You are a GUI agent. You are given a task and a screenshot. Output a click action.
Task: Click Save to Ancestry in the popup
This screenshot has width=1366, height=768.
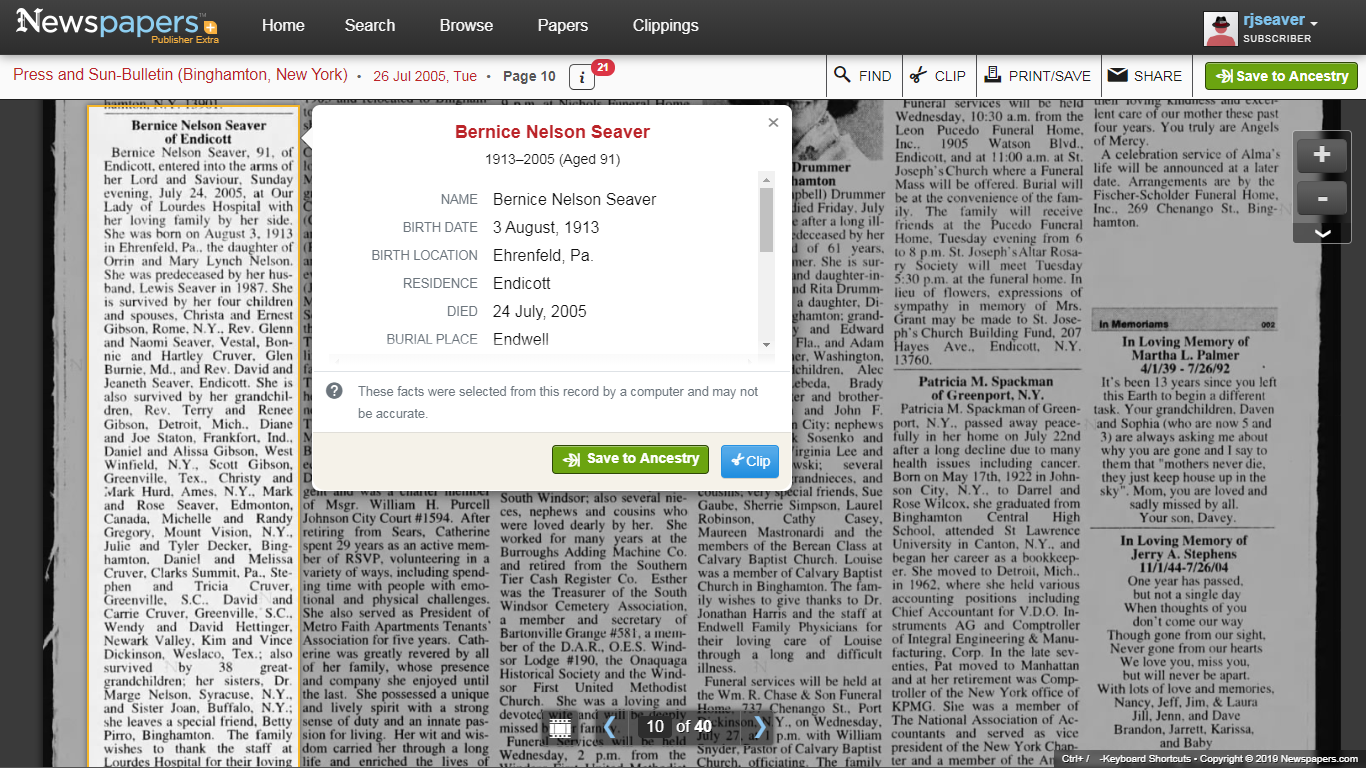tap(630, 459)
